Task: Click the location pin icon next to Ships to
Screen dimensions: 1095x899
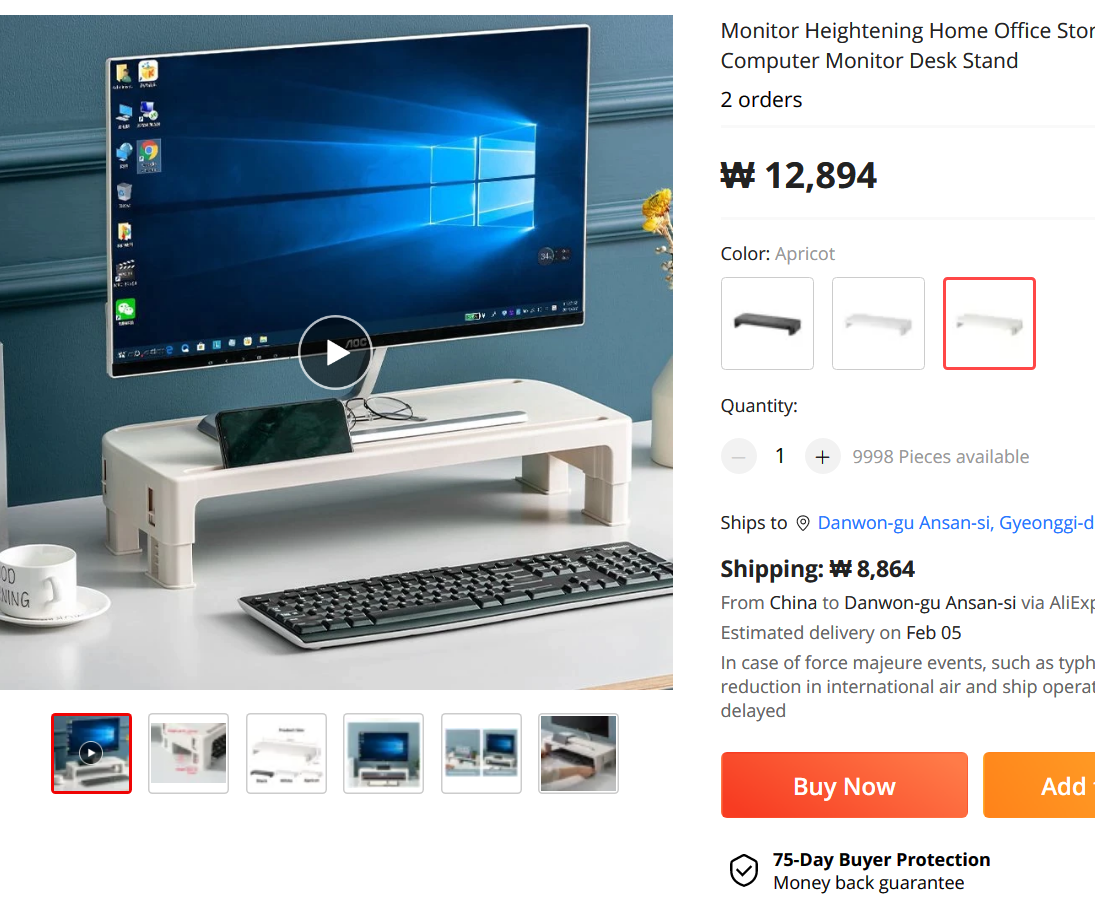Action: click(x=803, y=523)
